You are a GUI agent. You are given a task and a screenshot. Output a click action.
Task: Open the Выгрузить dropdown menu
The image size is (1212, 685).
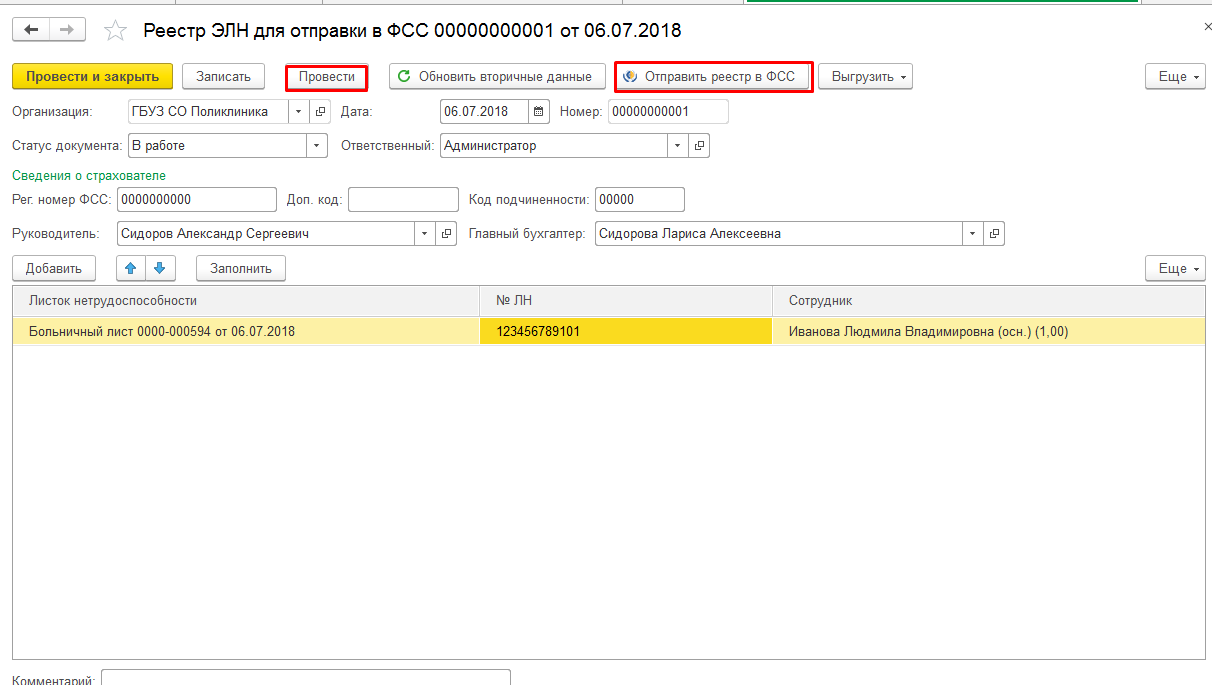(865, 77)
